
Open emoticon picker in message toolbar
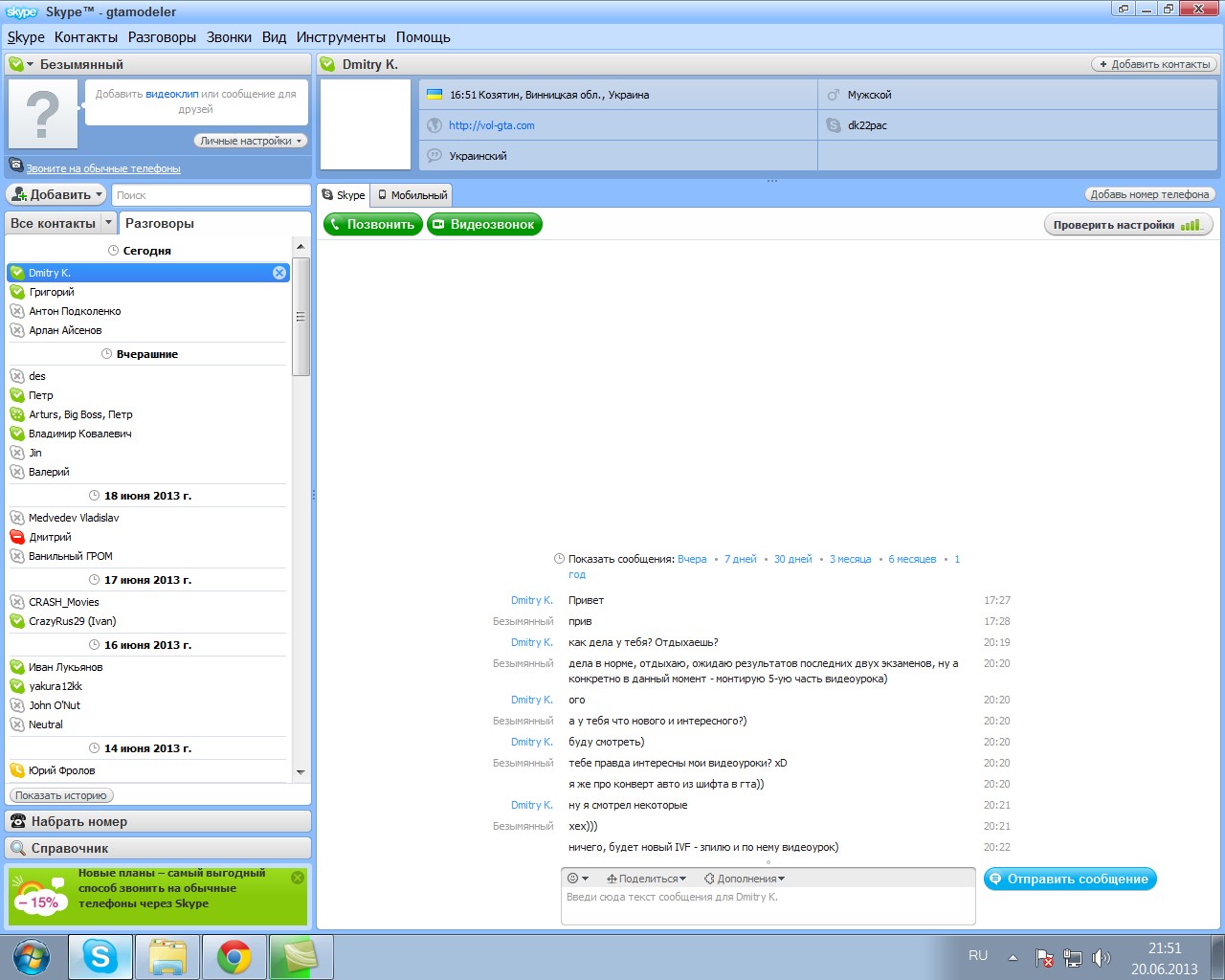[x=578, y=879]
